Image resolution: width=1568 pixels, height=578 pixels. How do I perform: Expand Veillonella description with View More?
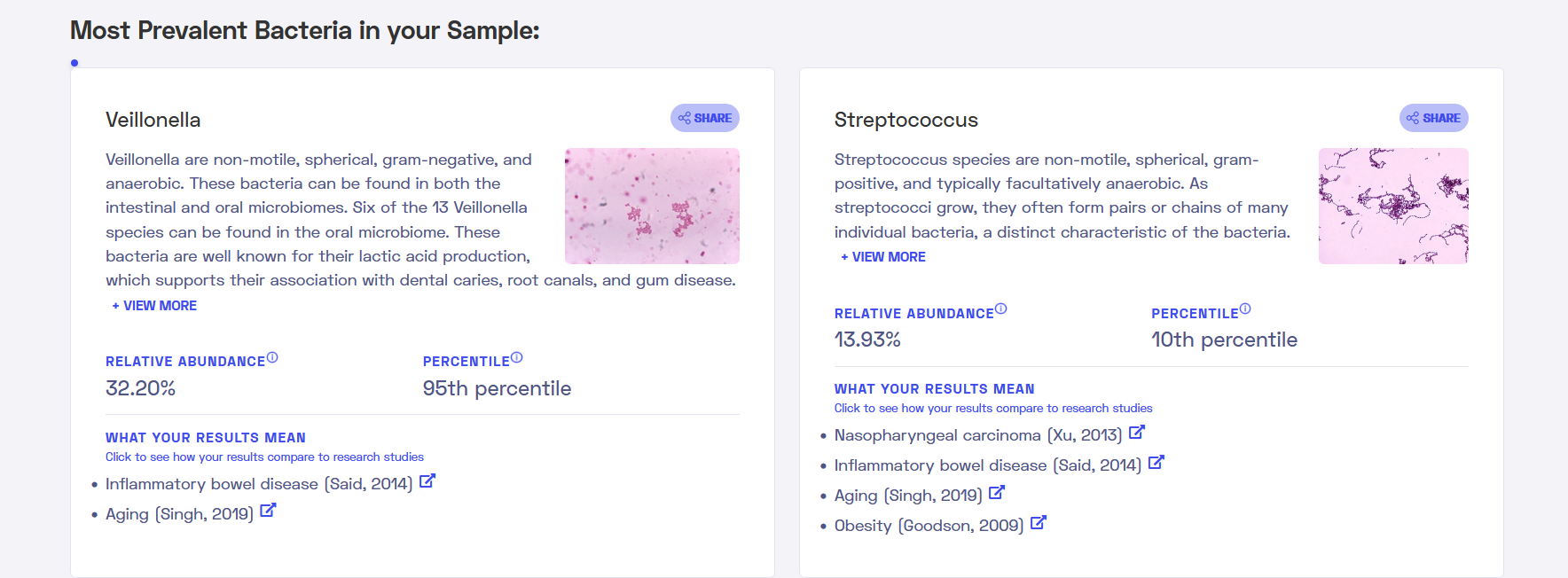[x=154, y=306]
